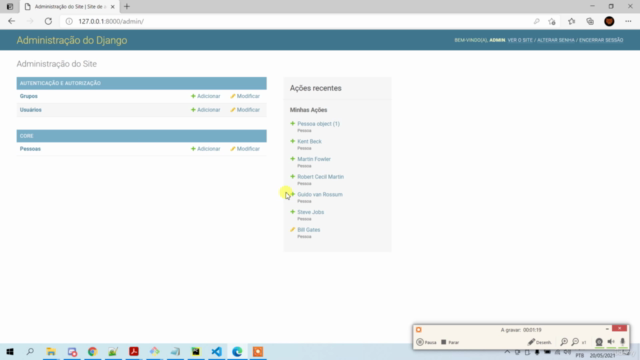The height and width of the screenshot is (360, 640).
Task: Open recent action Steve Jobs
Action: (x=311, y=212)
